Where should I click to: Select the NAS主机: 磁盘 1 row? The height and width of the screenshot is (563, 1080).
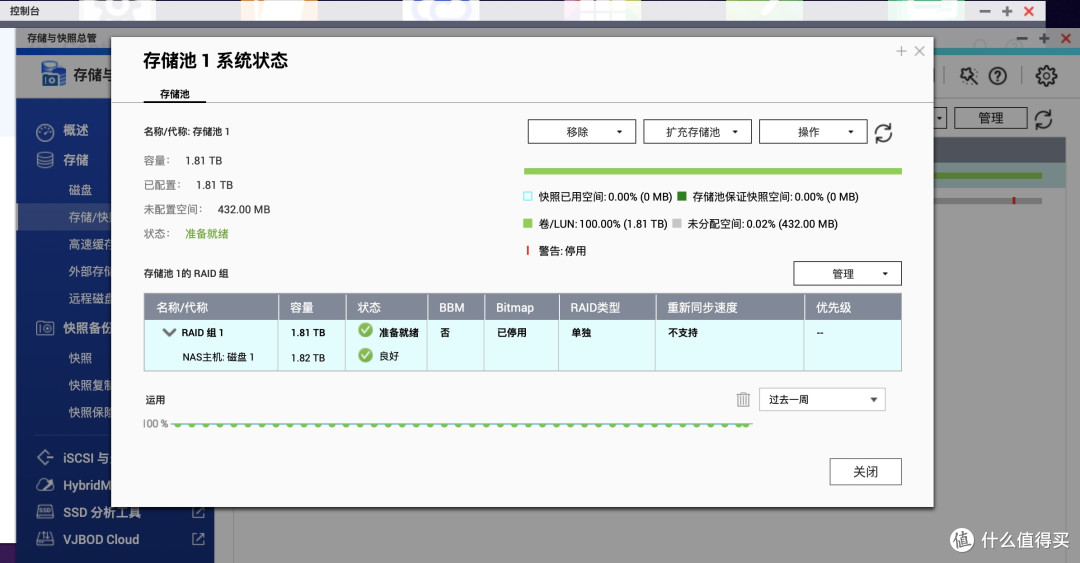pyautogui.click(x=522, y=357)
